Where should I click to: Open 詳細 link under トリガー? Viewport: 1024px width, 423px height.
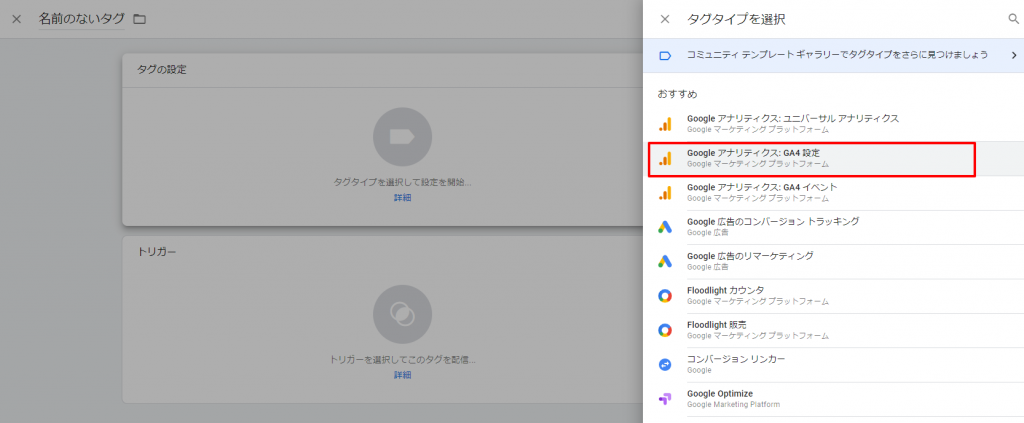click(x=402, y=375)
